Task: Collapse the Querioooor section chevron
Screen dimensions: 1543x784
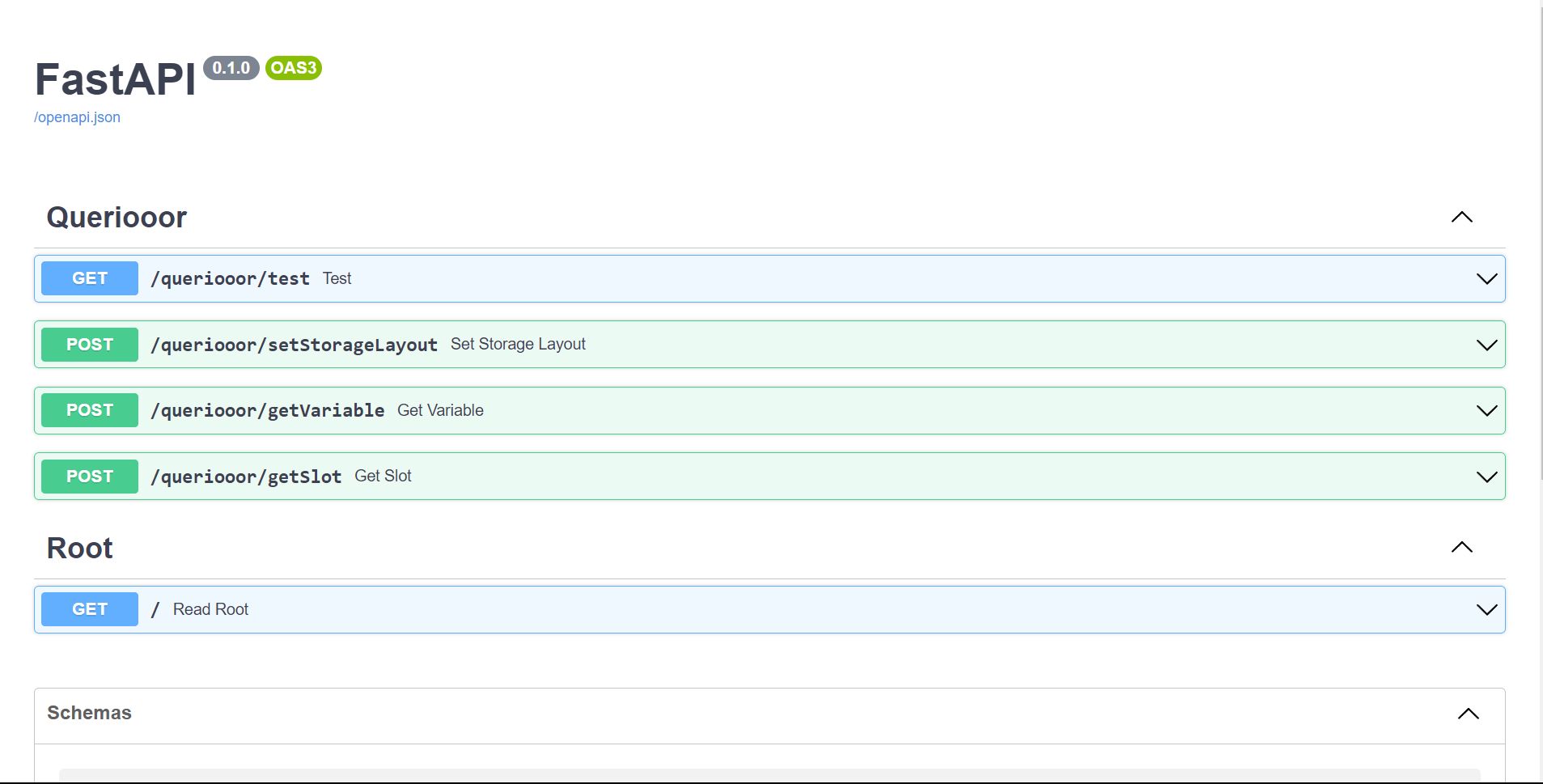Action: click(x=1461, y=217)
